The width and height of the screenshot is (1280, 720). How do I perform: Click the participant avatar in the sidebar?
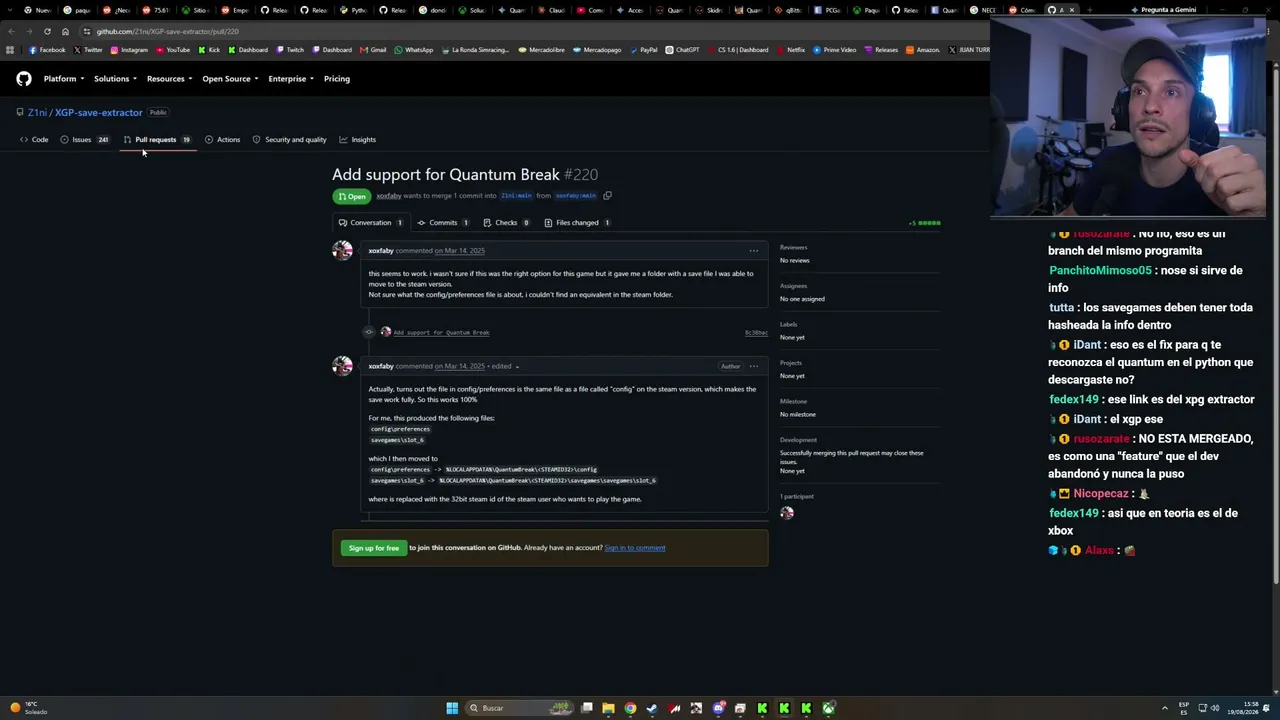(787, 513)
